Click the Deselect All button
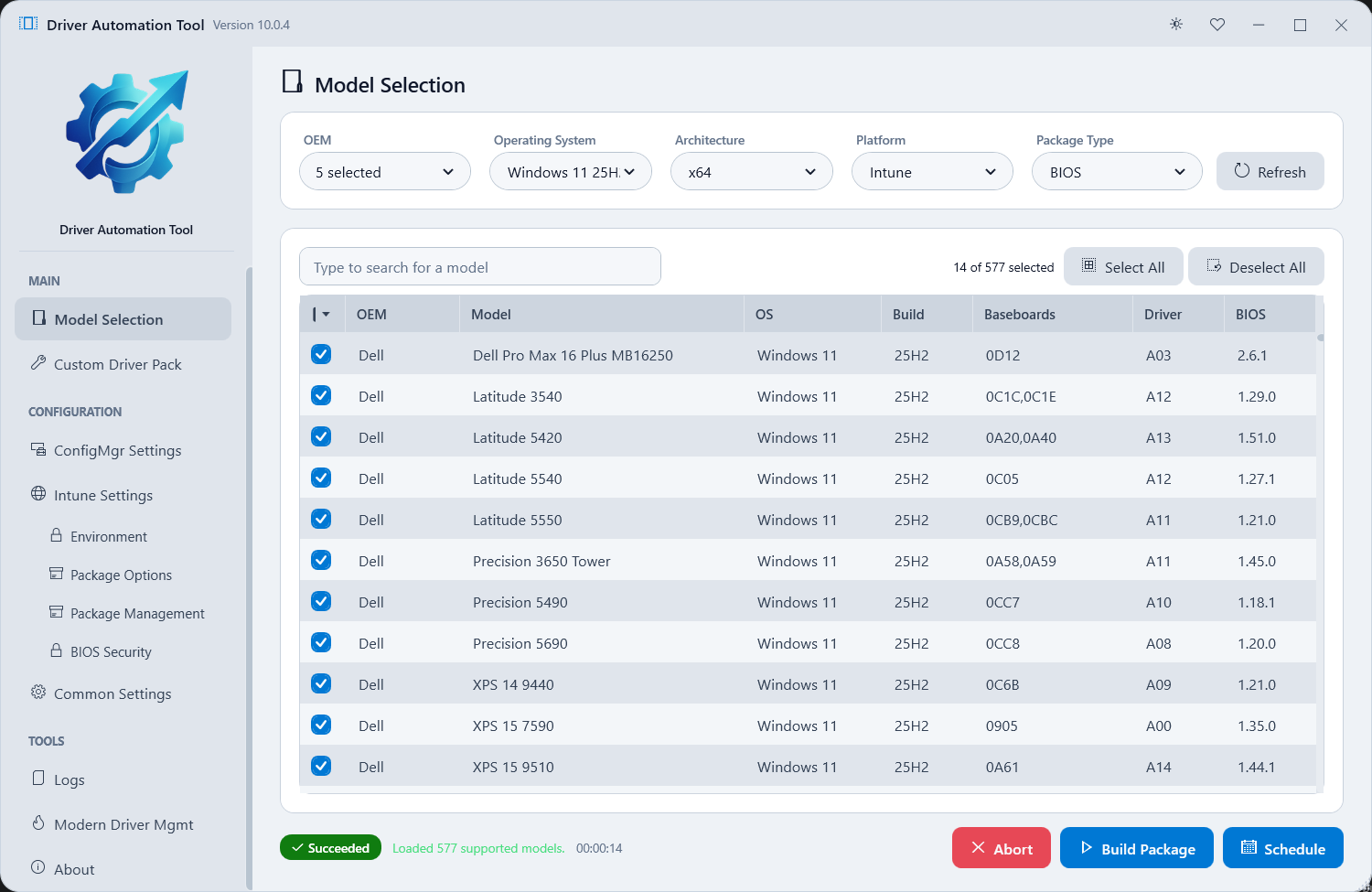Screen dimensions: 1372x892 tap(1256, 266)
